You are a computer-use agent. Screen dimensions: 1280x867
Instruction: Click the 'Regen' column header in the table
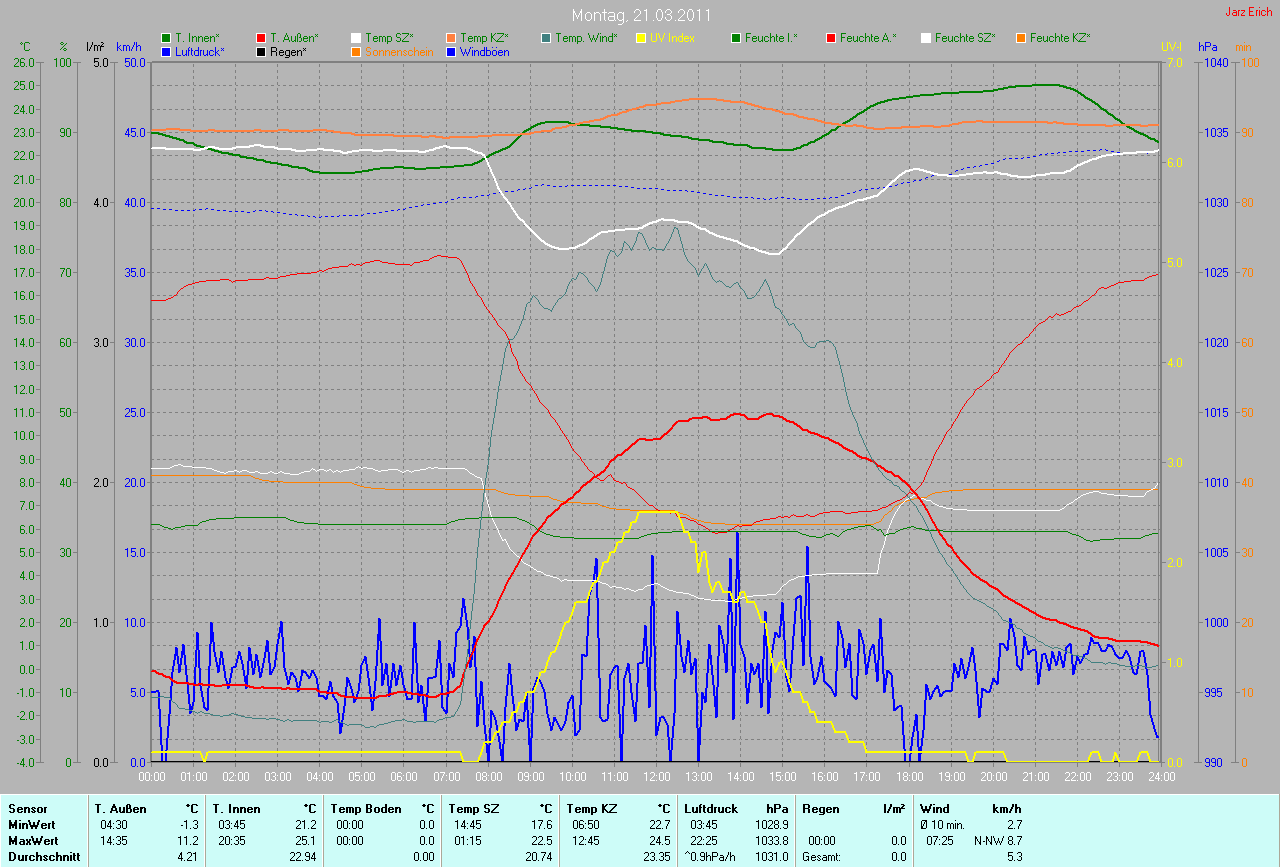tap(819, 808)
